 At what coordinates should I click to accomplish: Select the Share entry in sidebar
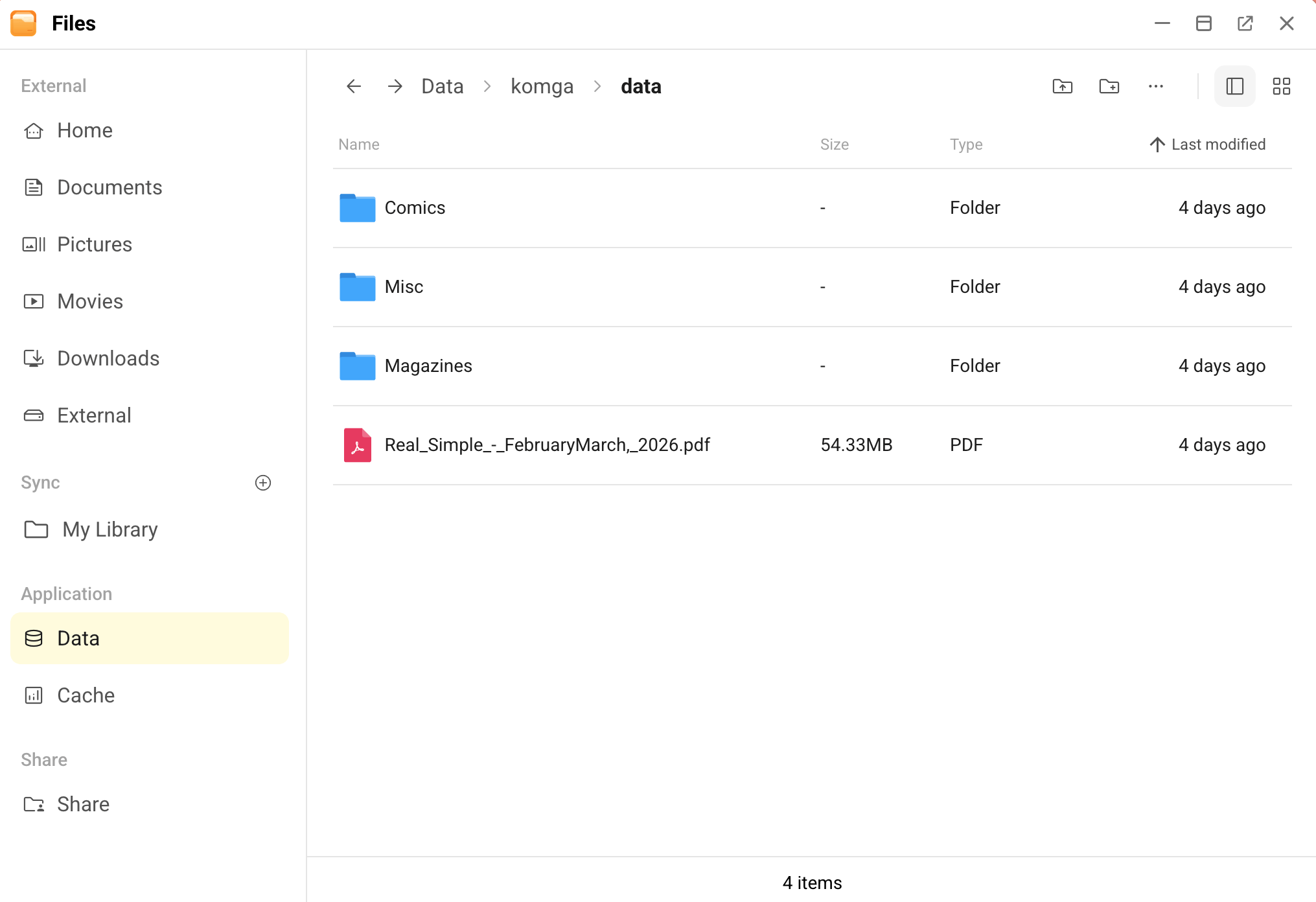(83, 804)
